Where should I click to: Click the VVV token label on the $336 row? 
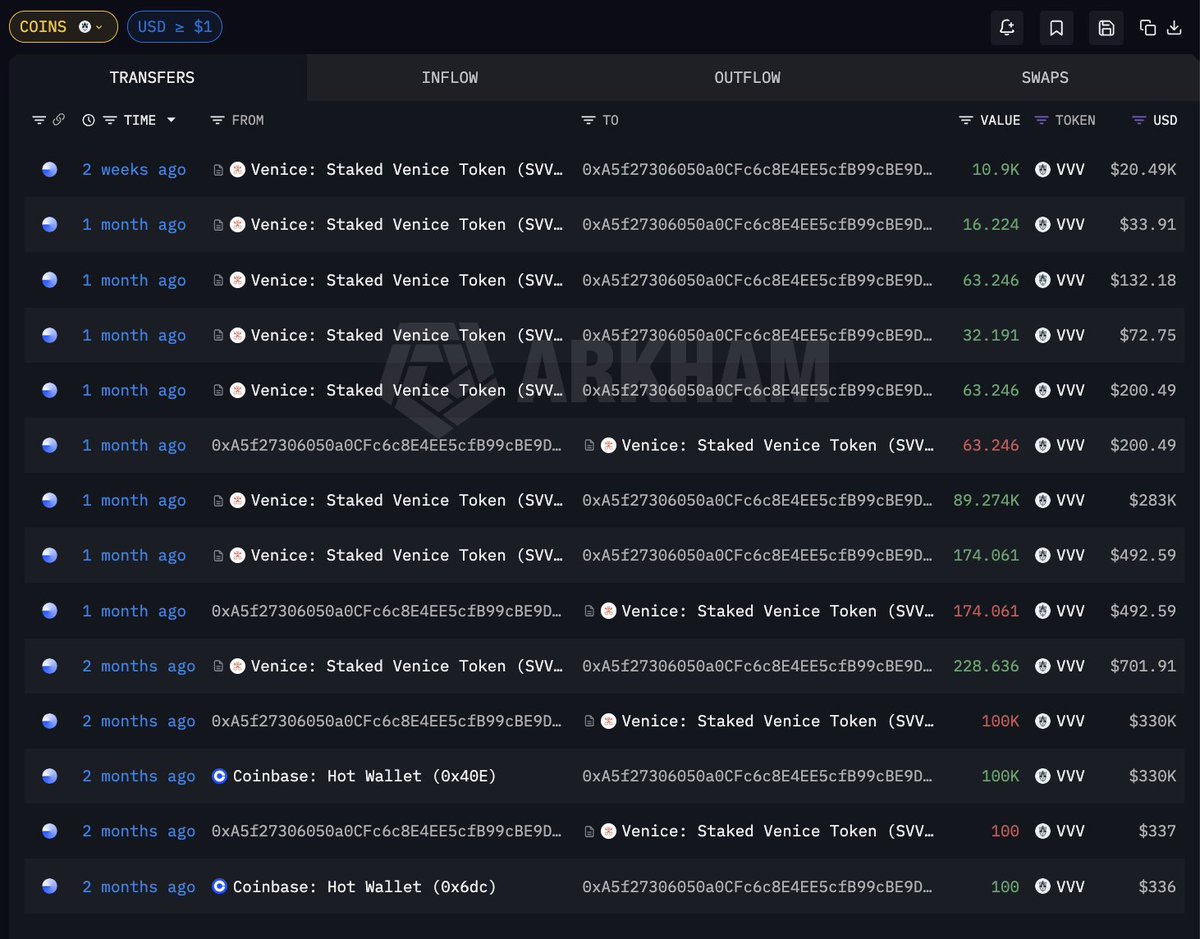point(1070,887)
